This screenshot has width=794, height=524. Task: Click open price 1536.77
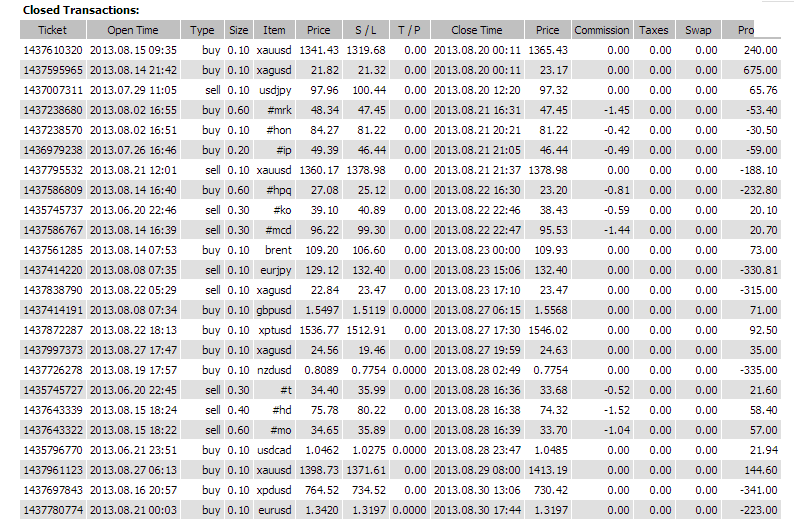319,330
